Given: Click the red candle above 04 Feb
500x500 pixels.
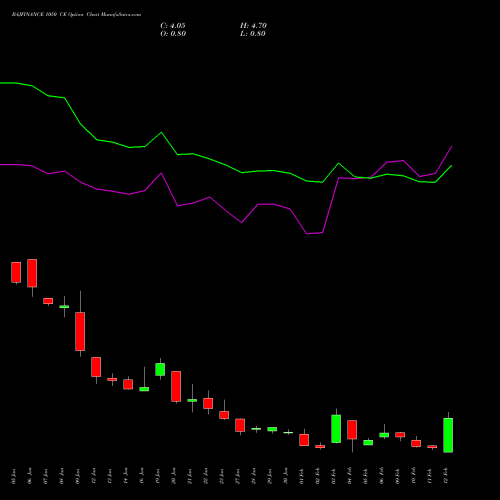Looking at the screenshot, I should coord(352,430).
